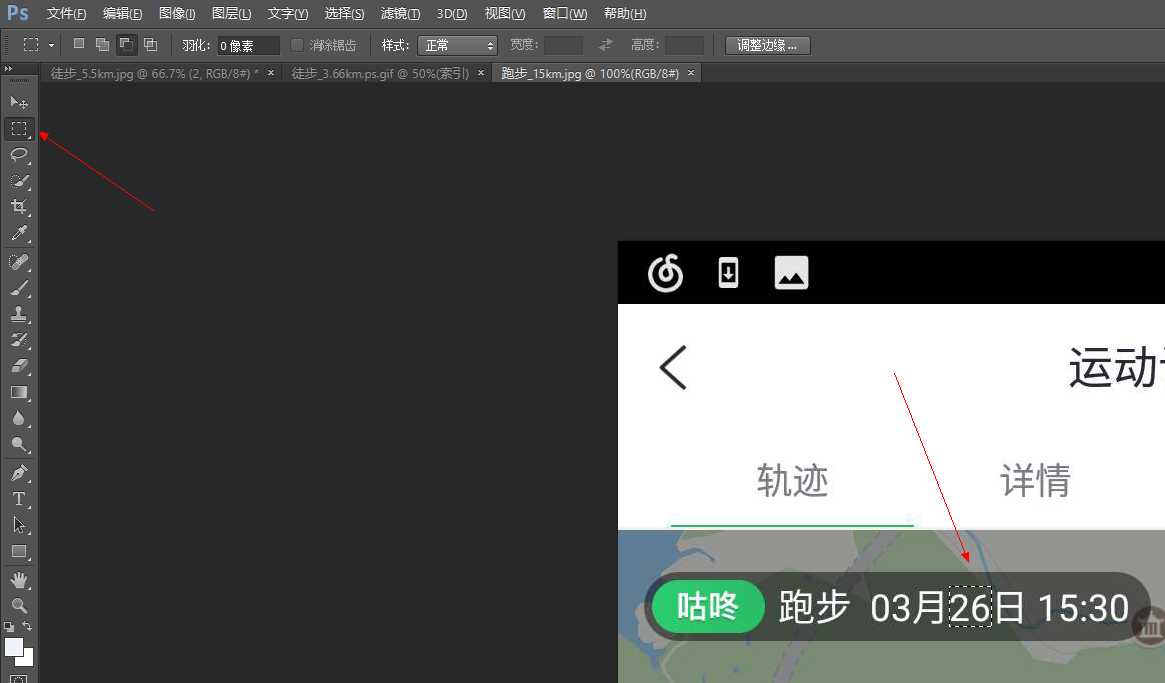
Task: Toggle the 消除锯齿 anti-alias checkbox
Action: pos(297,45)
